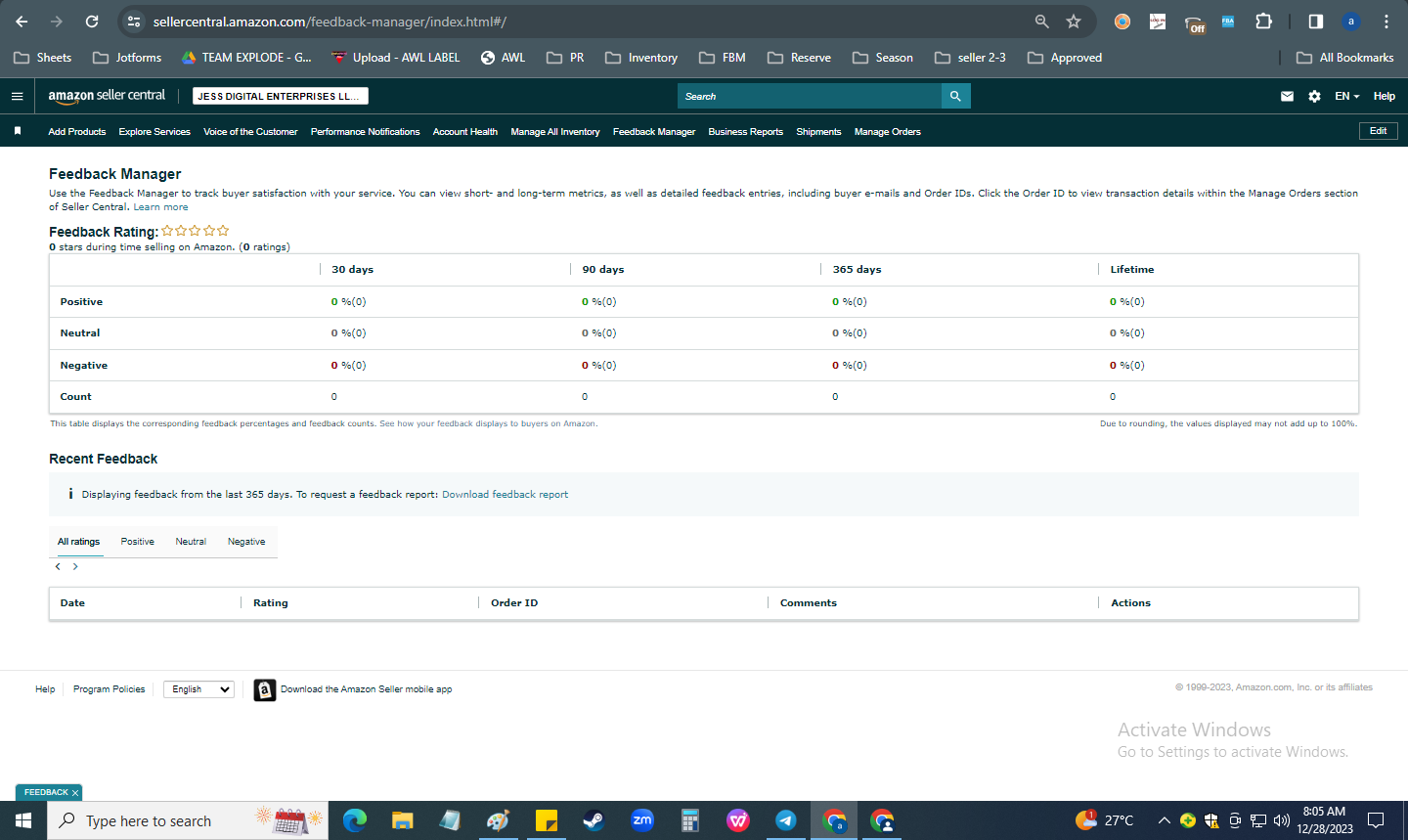1408x840 pixels.
Task: Click the footer Help link
Action: tap(45, 689)
